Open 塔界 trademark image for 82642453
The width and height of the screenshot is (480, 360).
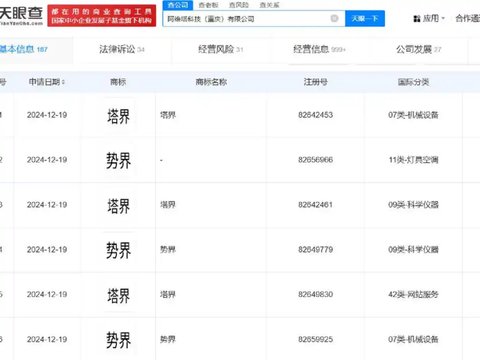coord(118,116)
